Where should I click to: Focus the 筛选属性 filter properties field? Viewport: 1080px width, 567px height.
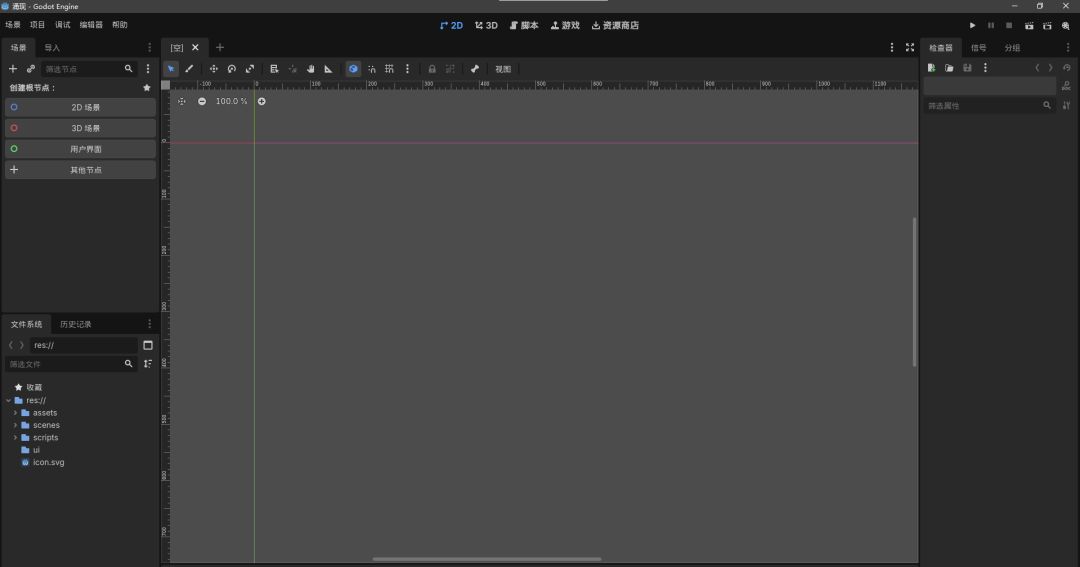click(x=989, y=105)
